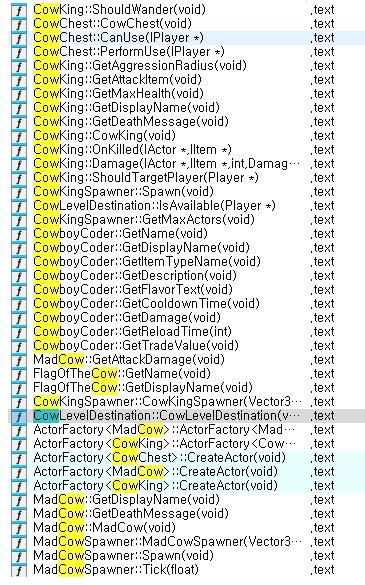This screenshot has height=585, width=365.
Task: Select MadCowSpawner::Spawn(void) row
Action: point(124,556)
